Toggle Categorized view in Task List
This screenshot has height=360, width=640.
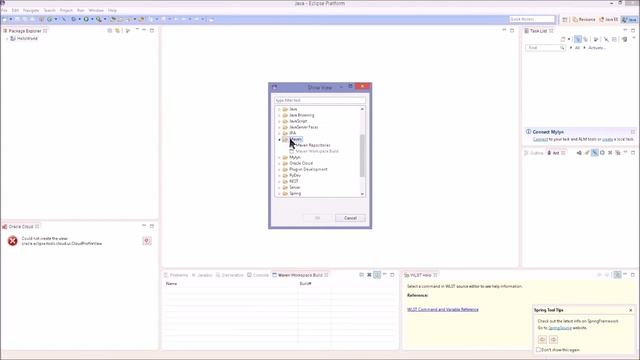[x=578, y=39]
